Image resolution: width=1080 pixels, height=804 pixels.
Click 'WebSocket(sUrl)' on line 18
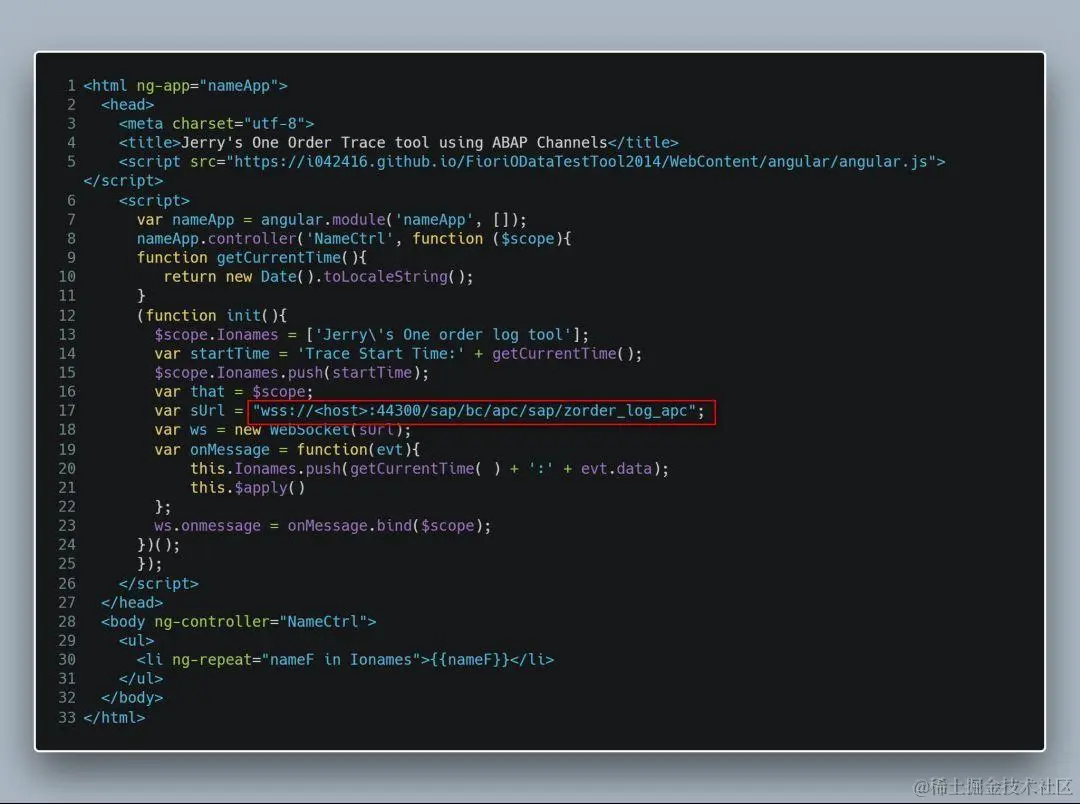(336, 430)
